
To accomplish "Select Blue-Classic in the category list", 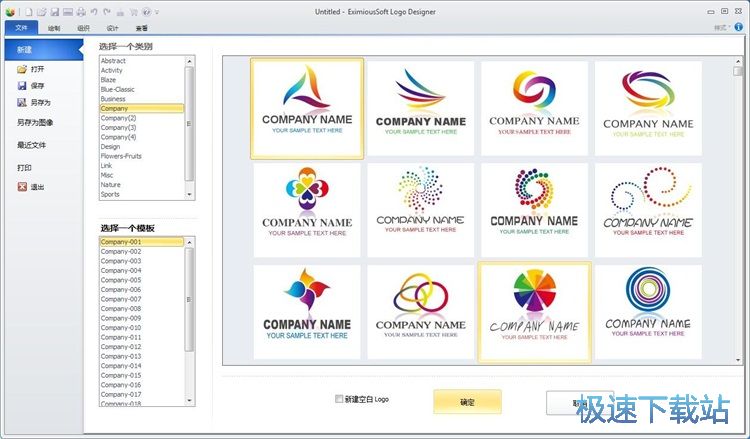I will (x=142, y=89).
